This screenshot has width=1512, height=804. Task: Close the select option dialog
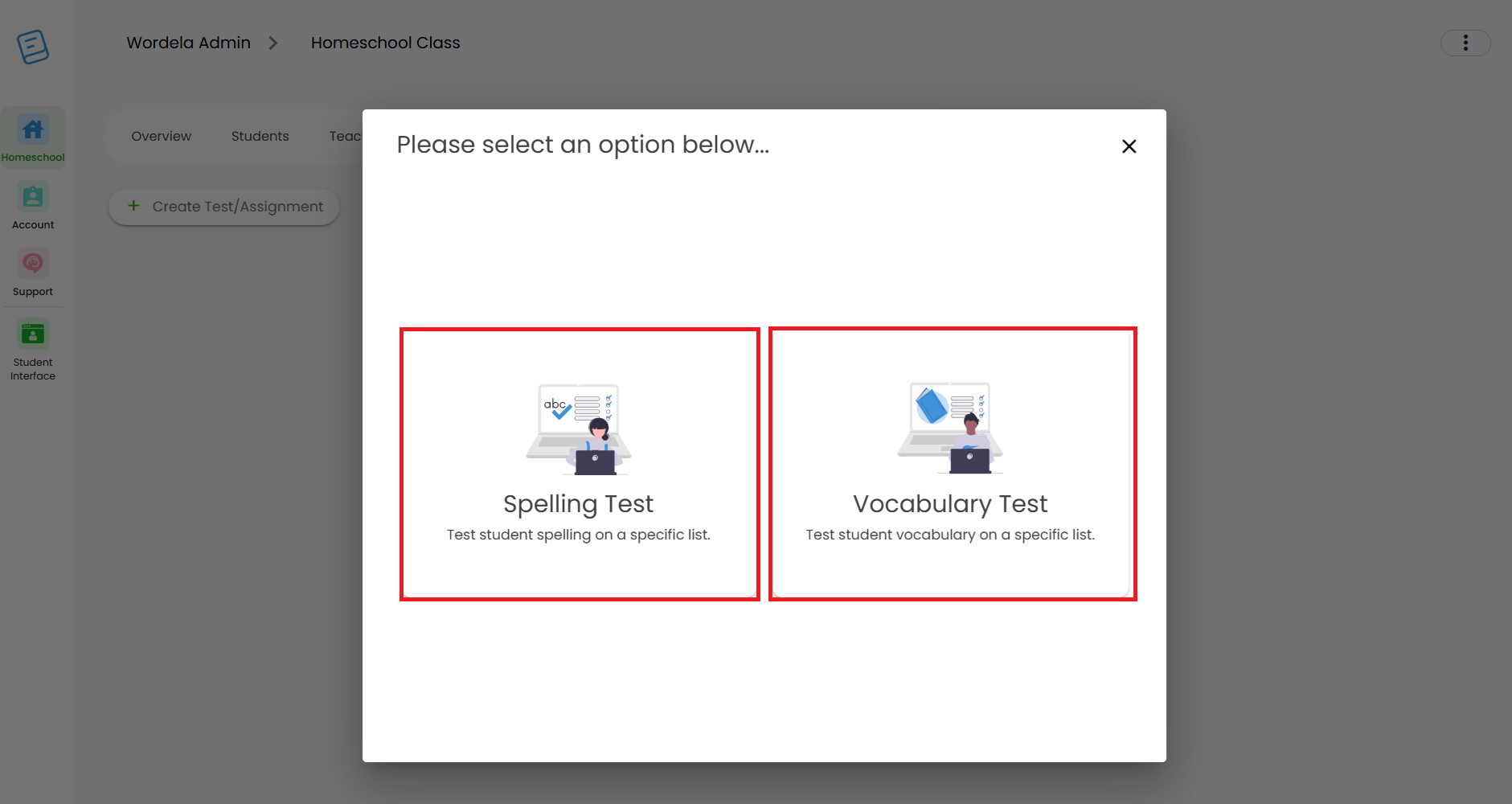1129,146
